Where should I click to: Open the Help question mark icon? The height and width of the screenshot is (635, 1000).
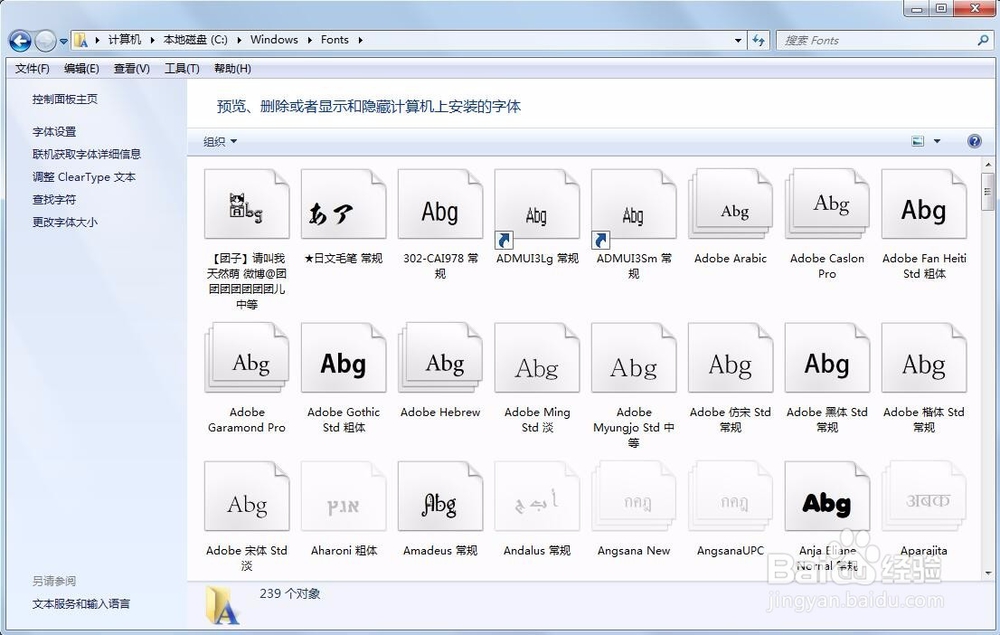(x=974, y=140)
